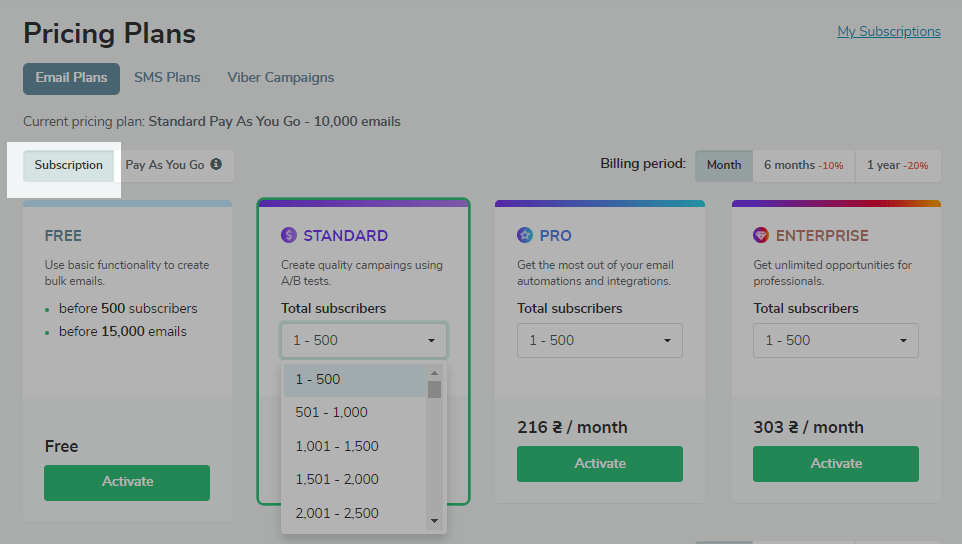Choose 6 months billing period
The width and height of the screenshot is (962, 544).
pyautogui.click(x=803, y=165)
